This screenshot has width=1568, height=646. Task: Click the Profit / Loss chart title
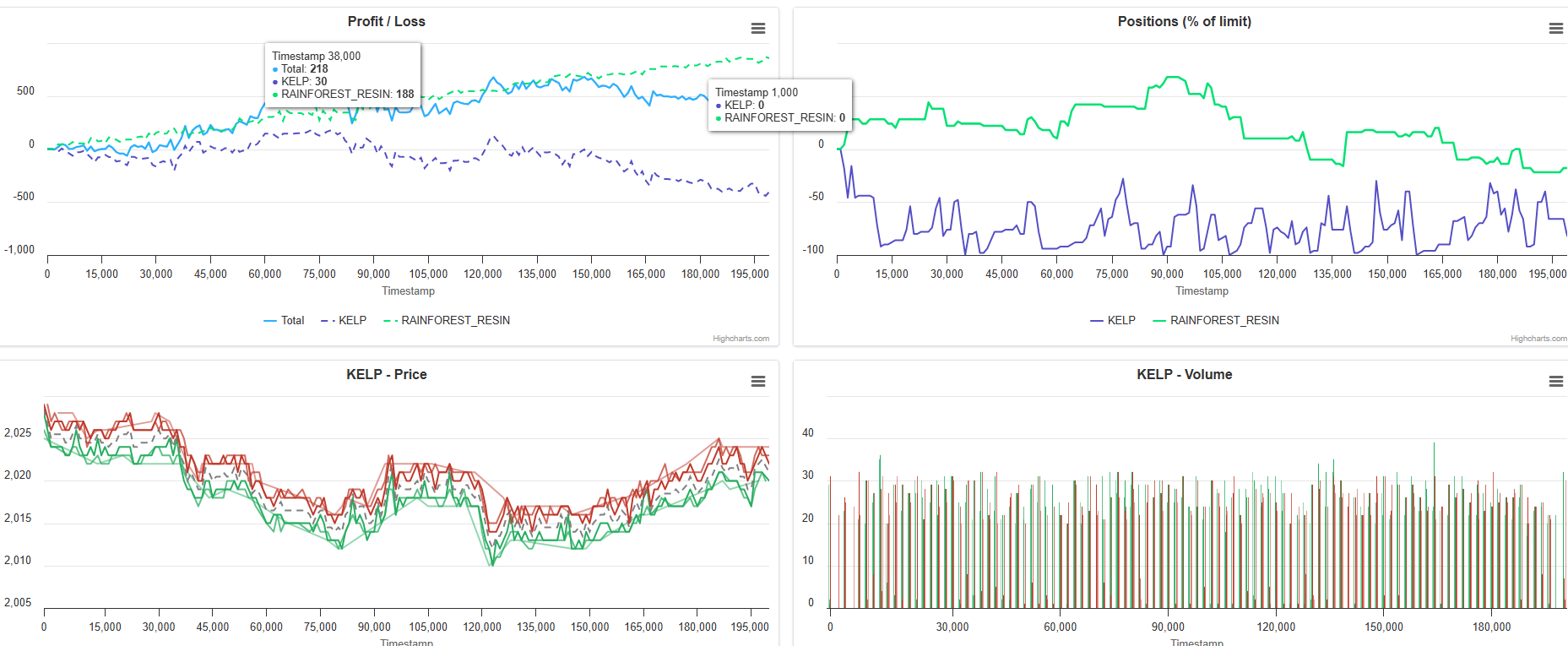pos(387,22)
